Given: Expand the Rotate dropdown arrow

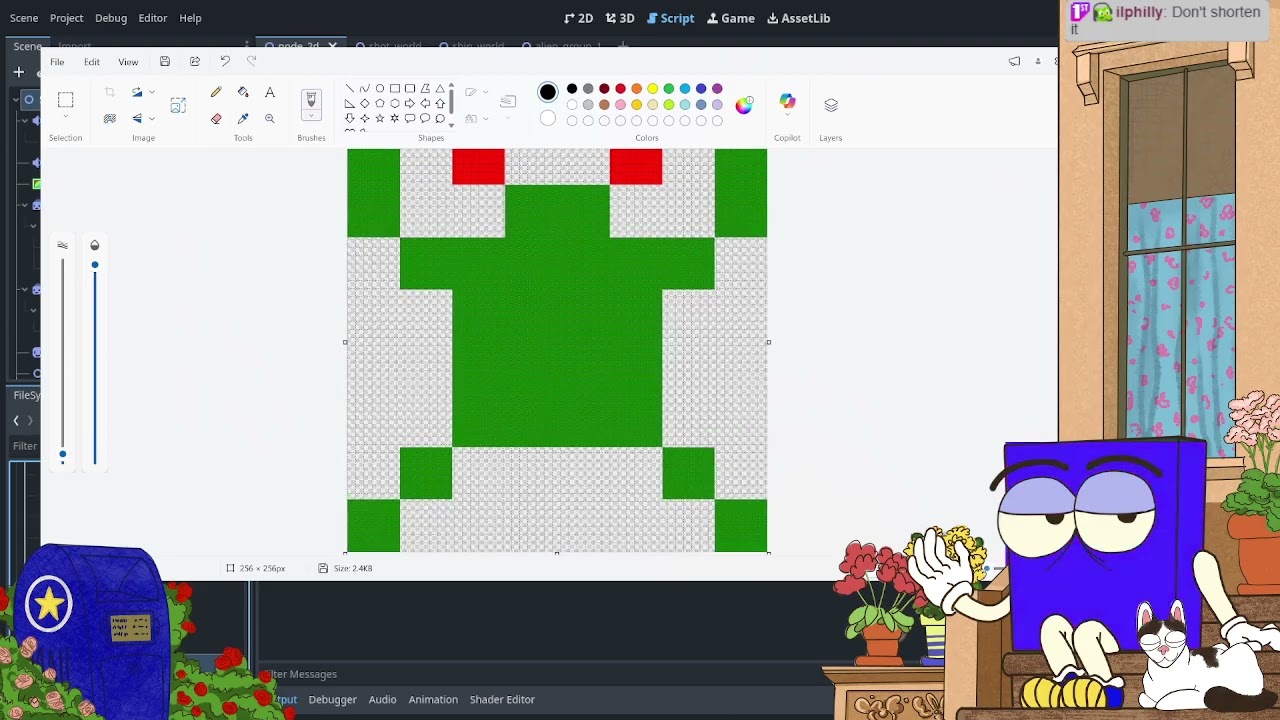Looking at the screenshot, I should (151, 92).
